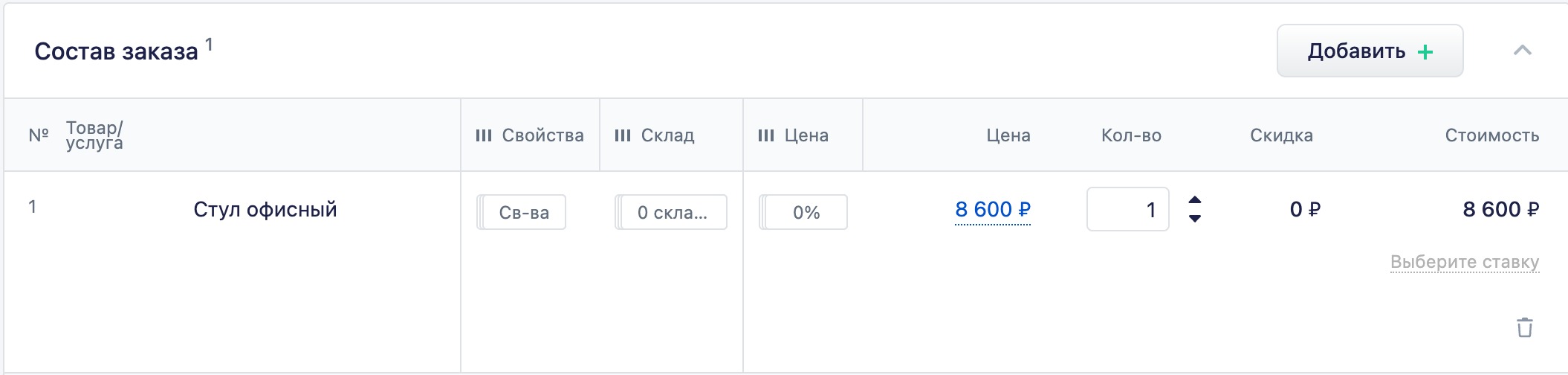This screenshot has height=375, width=1568.
Task: Click the Состав заказа section title
Action: tap(117, 51)
